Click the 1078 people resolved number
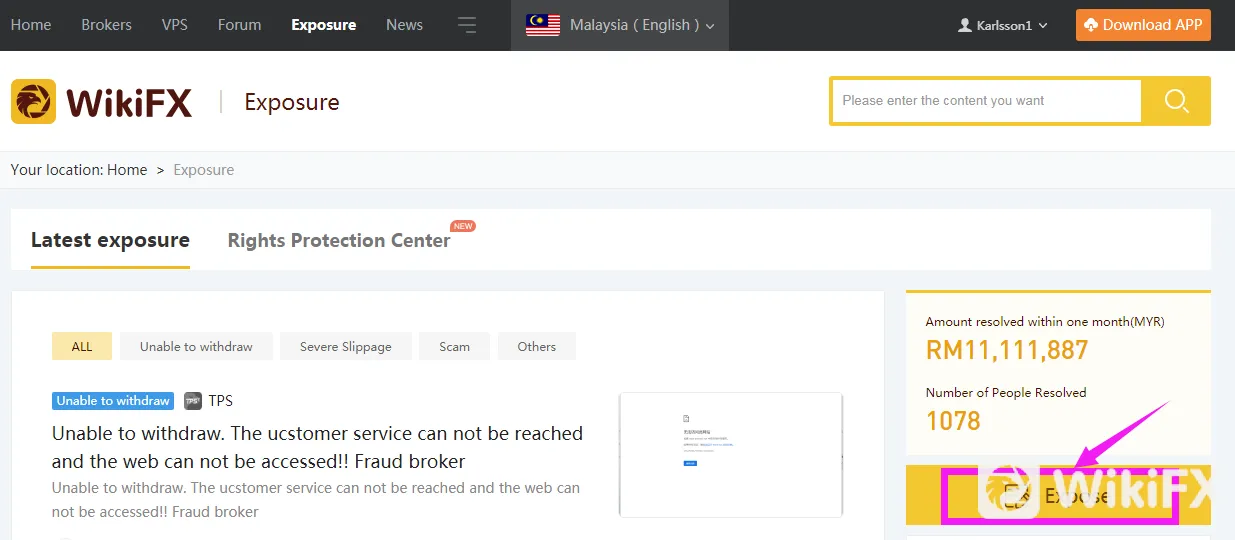 (x=953, y=420)
